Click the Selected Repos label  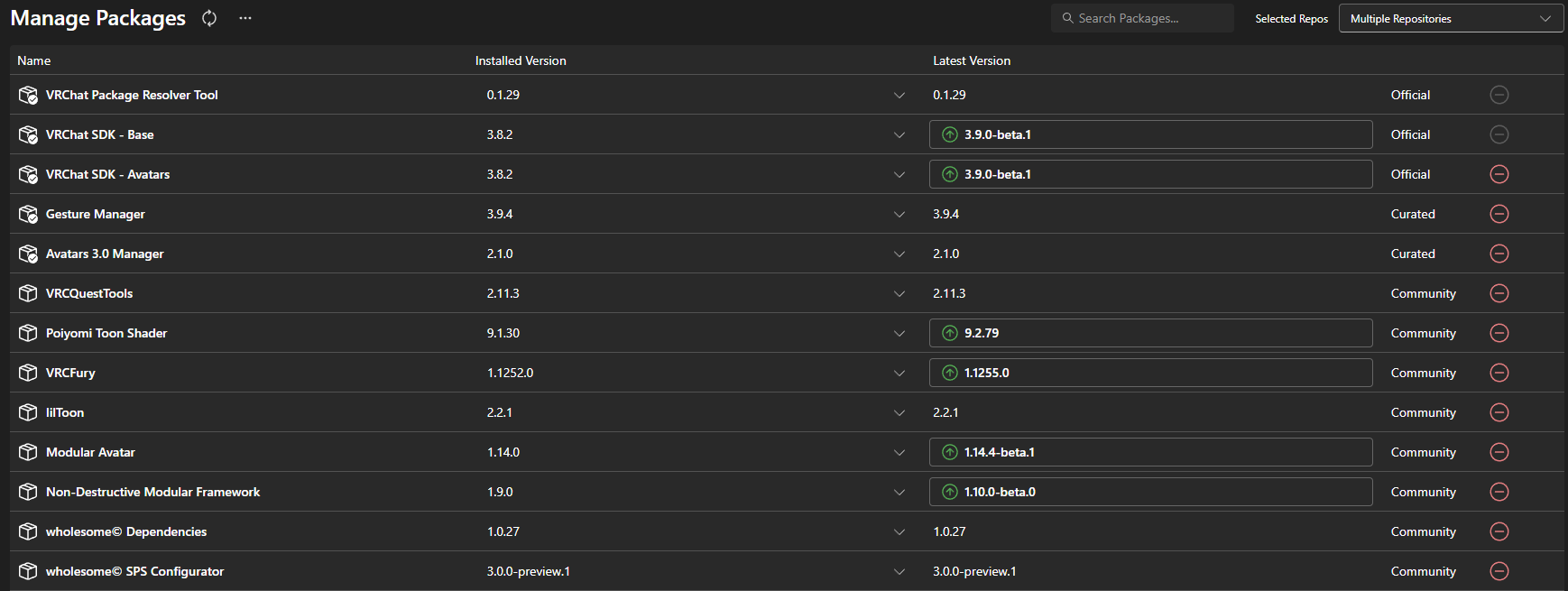click(1292, 19)
